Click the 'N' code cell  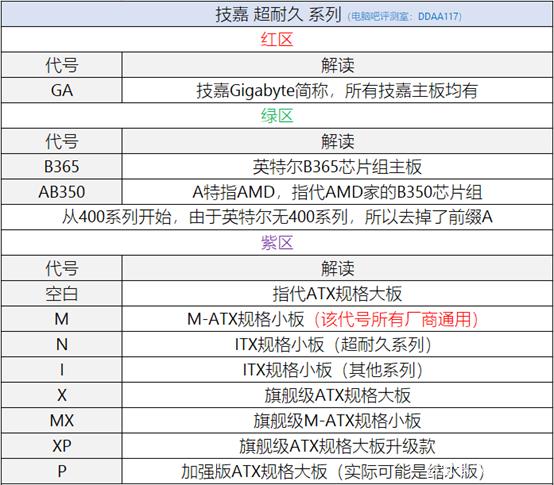point(62,344)
